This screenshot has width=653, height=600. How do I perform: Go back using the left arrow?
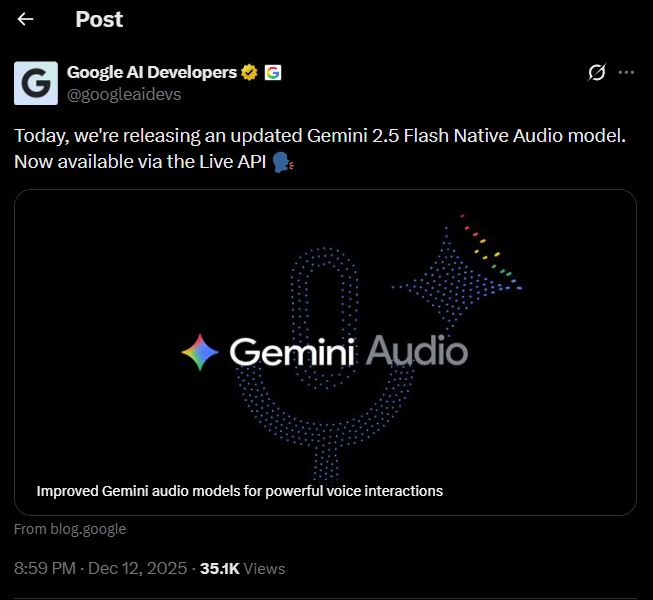point(25,19)
